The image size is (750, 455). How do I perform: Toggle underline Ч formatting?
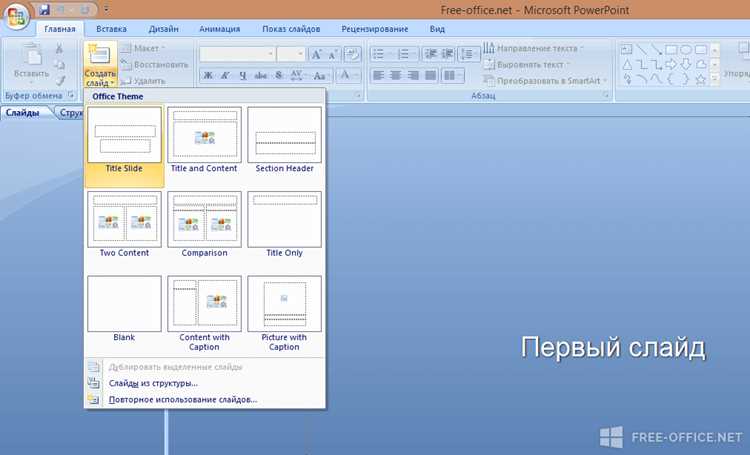pos(243,76)
